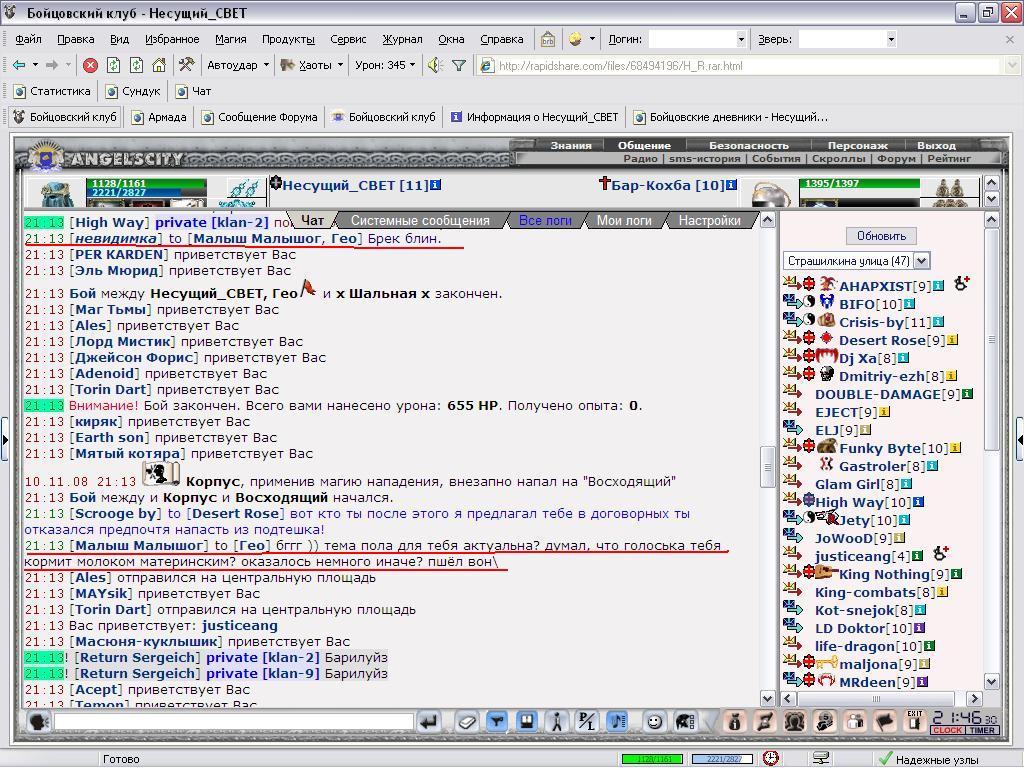Viewport: 1024px width, 768px height.
Task: Click mana bar 2221/2827
Action: click(x=146, y=193)
